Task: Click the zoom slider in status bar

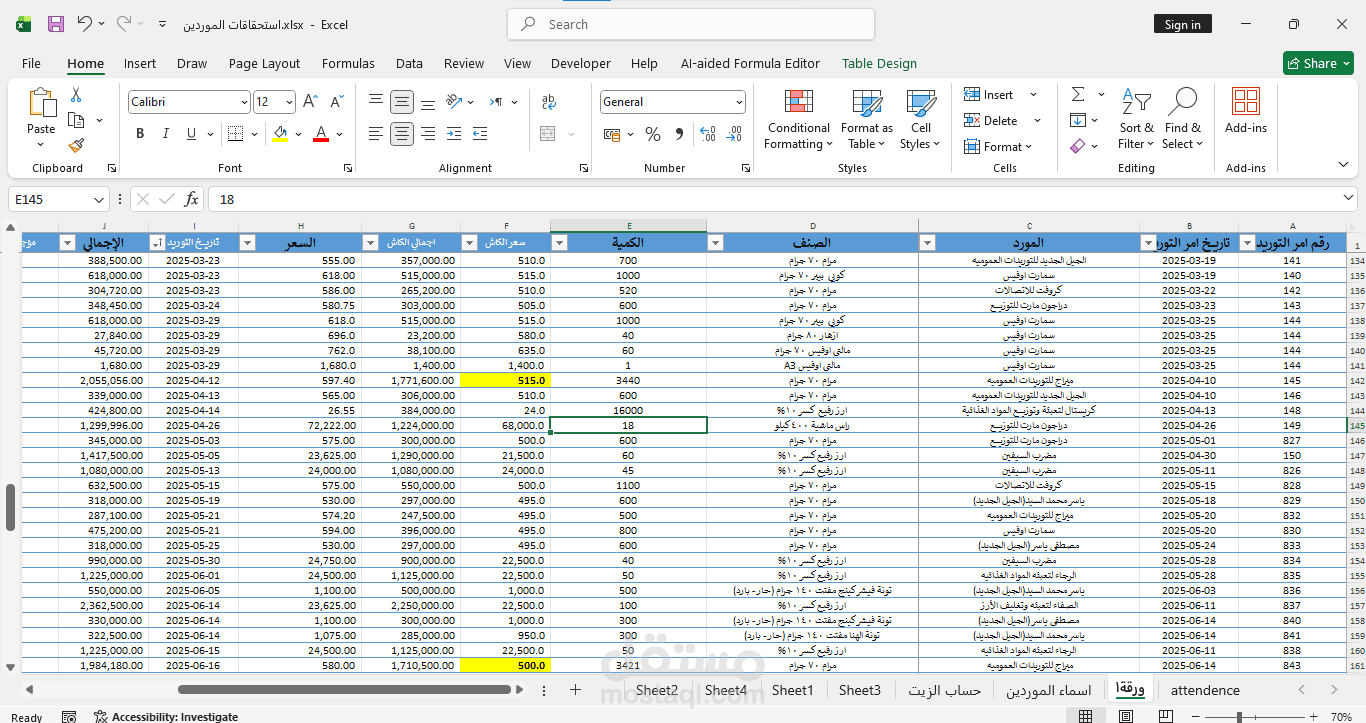Action: pos(1239,716)
